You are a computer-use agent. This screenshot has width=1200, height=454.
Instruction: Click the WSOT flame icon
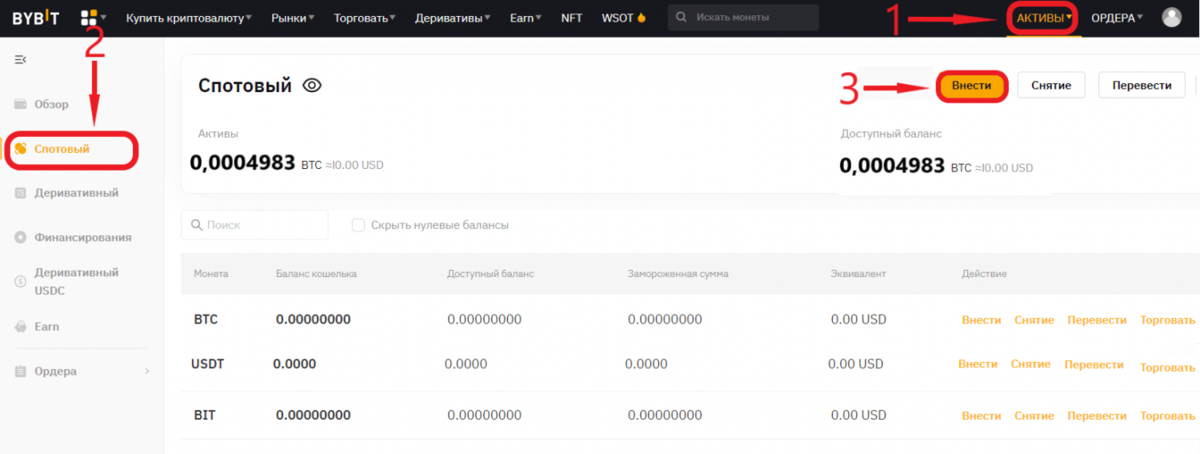pos(641,18)
